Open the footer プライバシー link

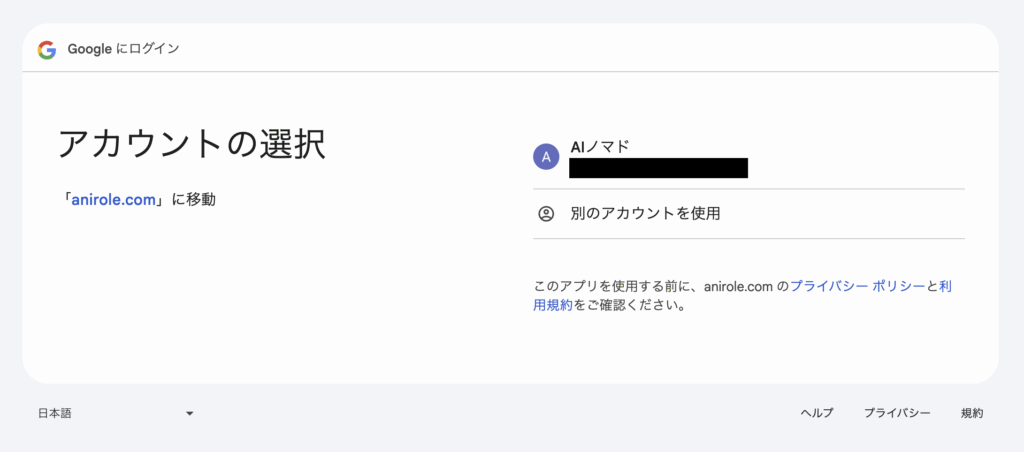[x=897, y=413]
